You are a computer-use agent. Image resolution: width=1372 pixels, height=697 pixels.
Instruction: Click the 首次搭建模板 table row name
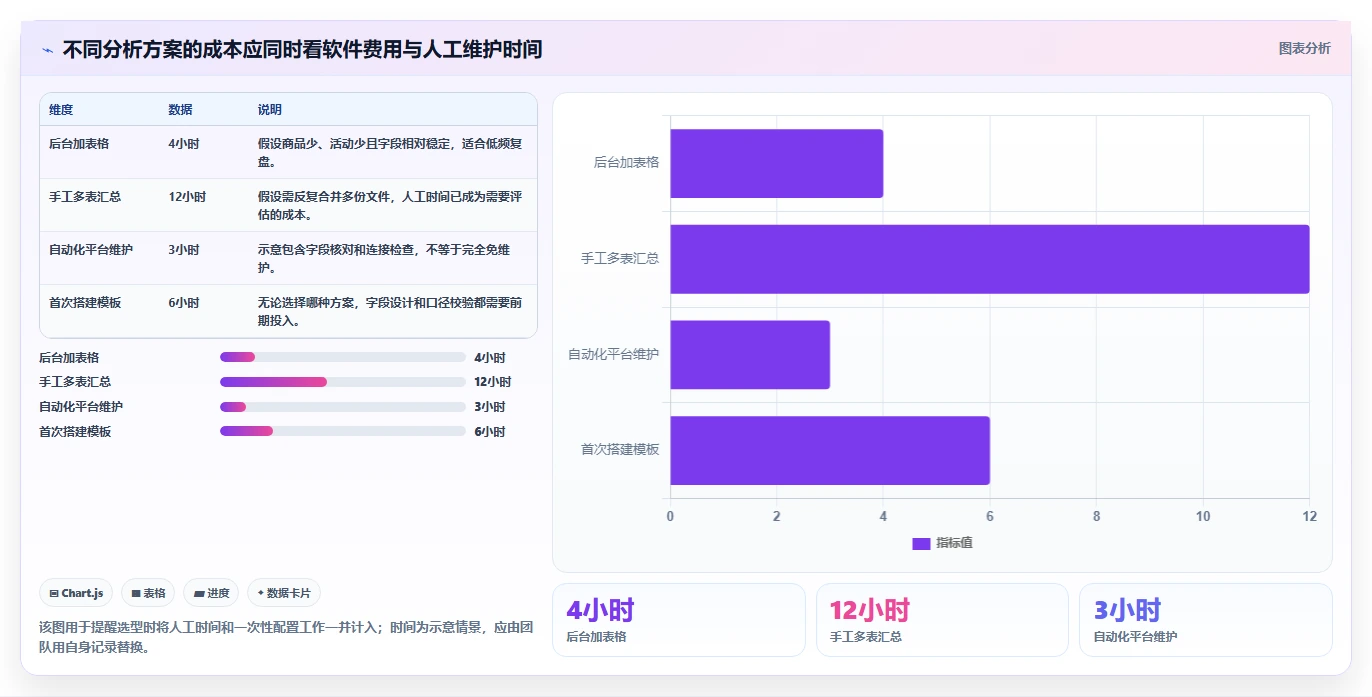click(85, 303)
